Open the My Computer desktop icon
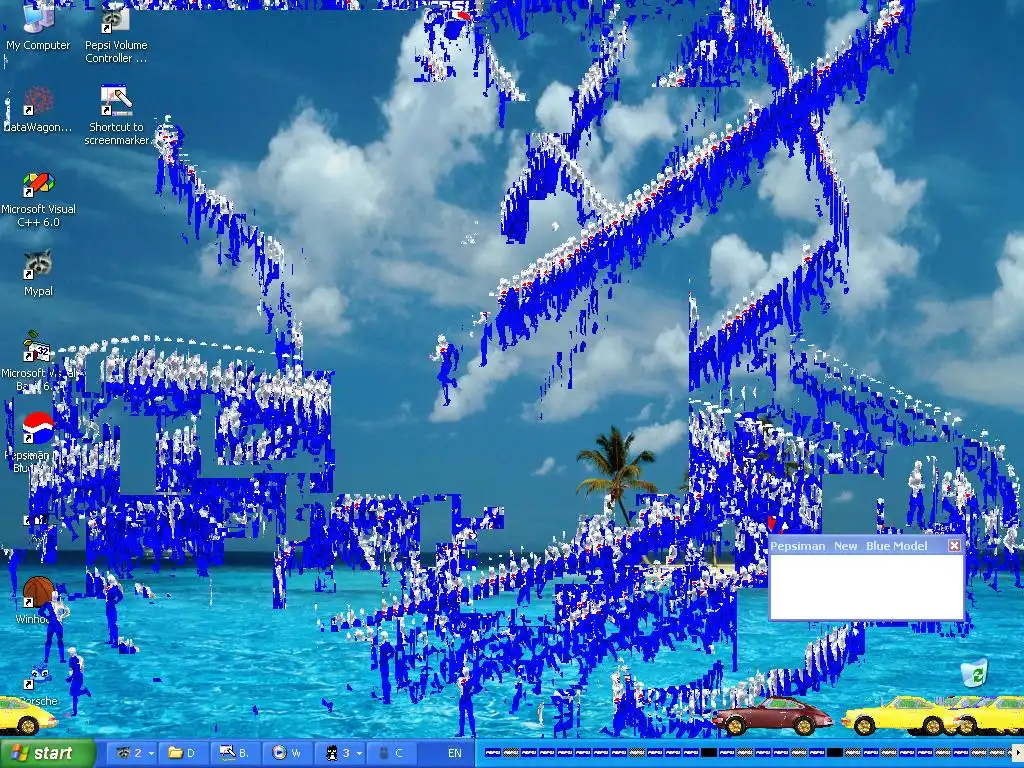 pos(38,26)
